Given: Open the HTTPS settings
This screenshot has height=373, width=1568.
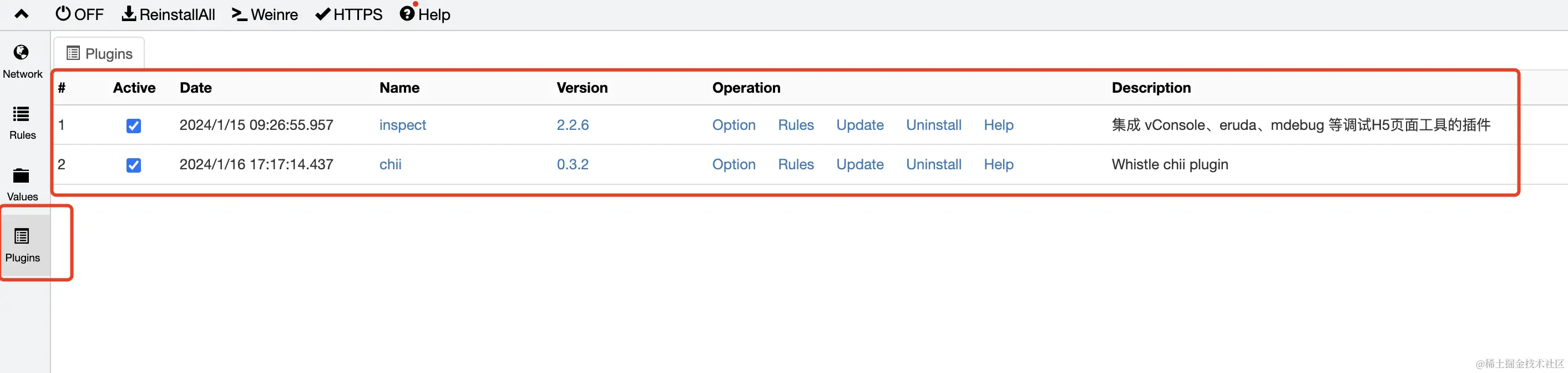Looking at the screenshot, I should click(349, 14).
